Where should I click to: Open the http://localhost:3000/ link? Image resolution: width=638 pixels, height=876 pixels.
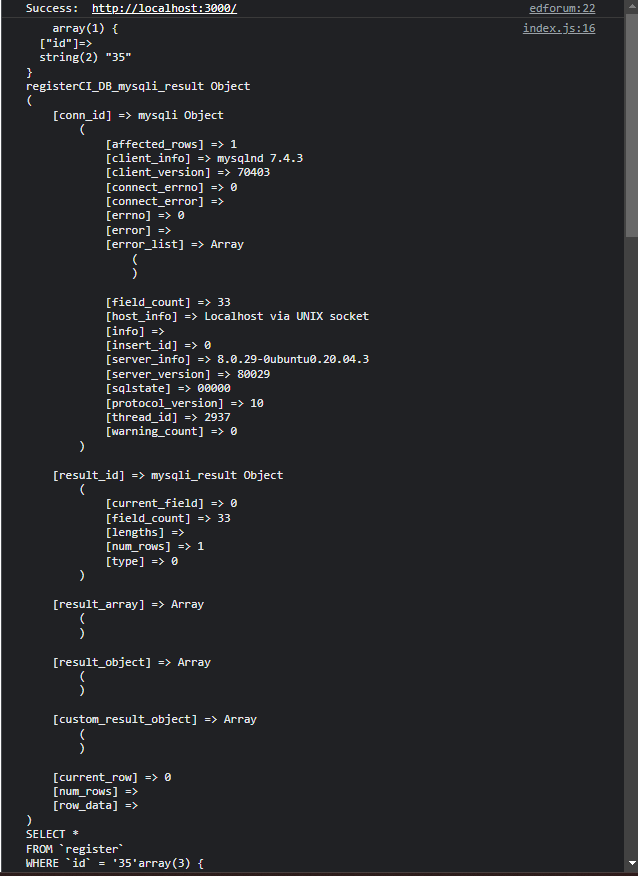[164, 8]
